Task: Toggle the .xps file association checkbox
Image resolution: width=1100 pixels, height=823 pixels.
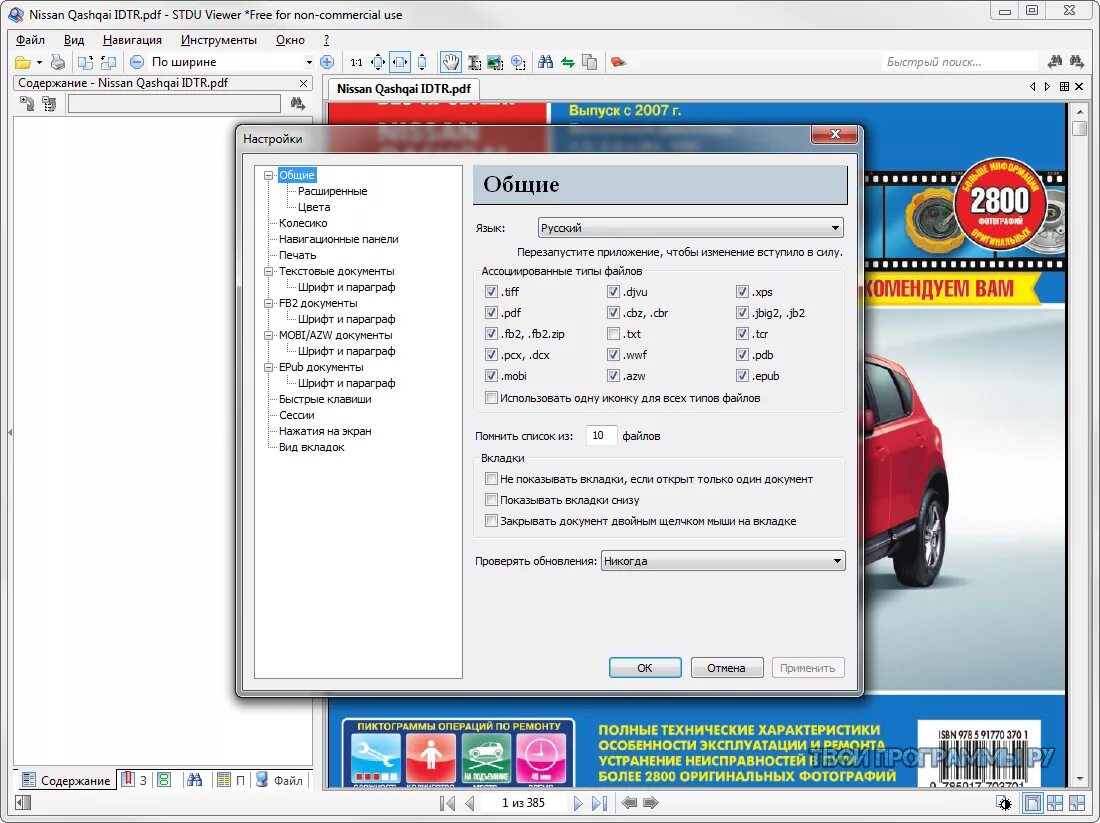Action: 742,291
